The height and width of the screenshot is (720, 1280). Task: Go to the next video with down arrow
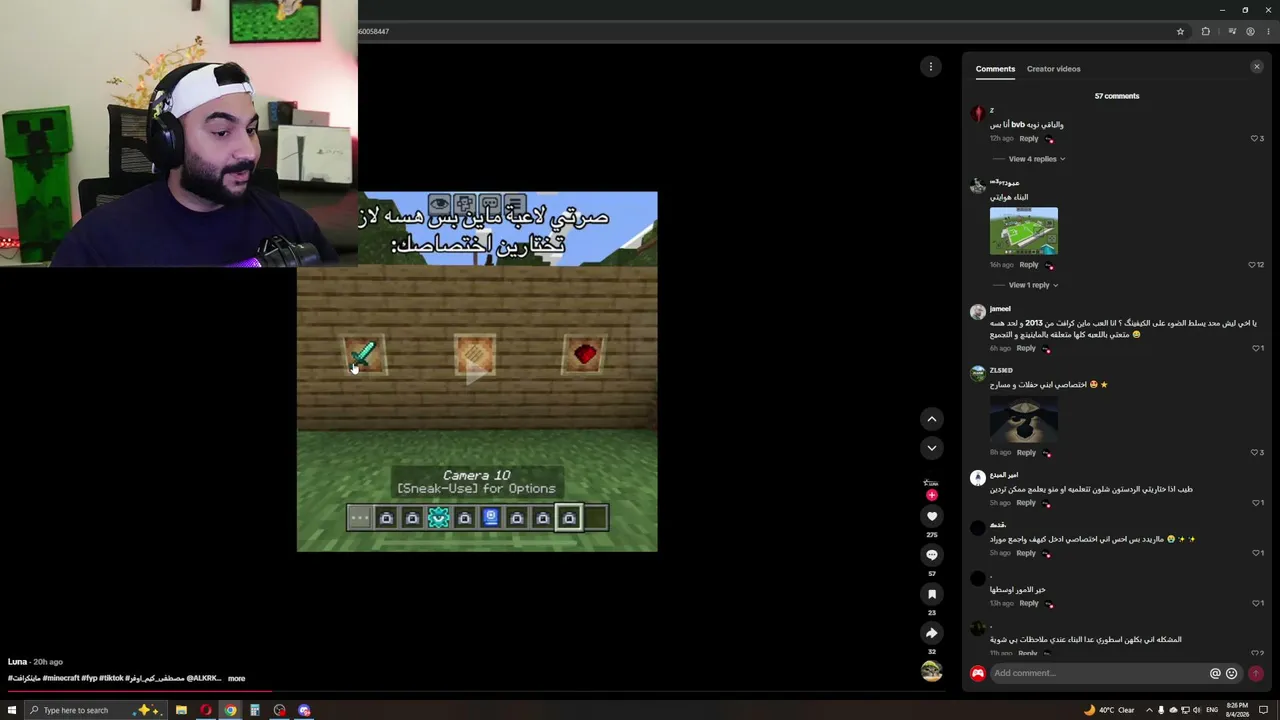931,448
